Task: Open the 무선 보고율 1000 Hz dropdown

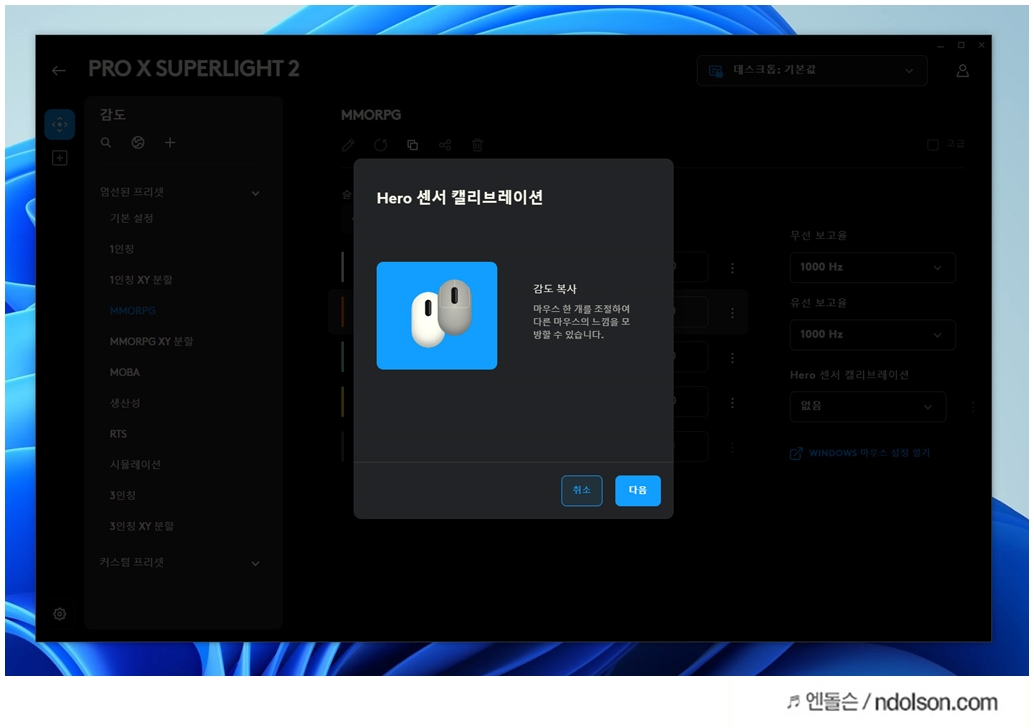Action: coord(872,267)
